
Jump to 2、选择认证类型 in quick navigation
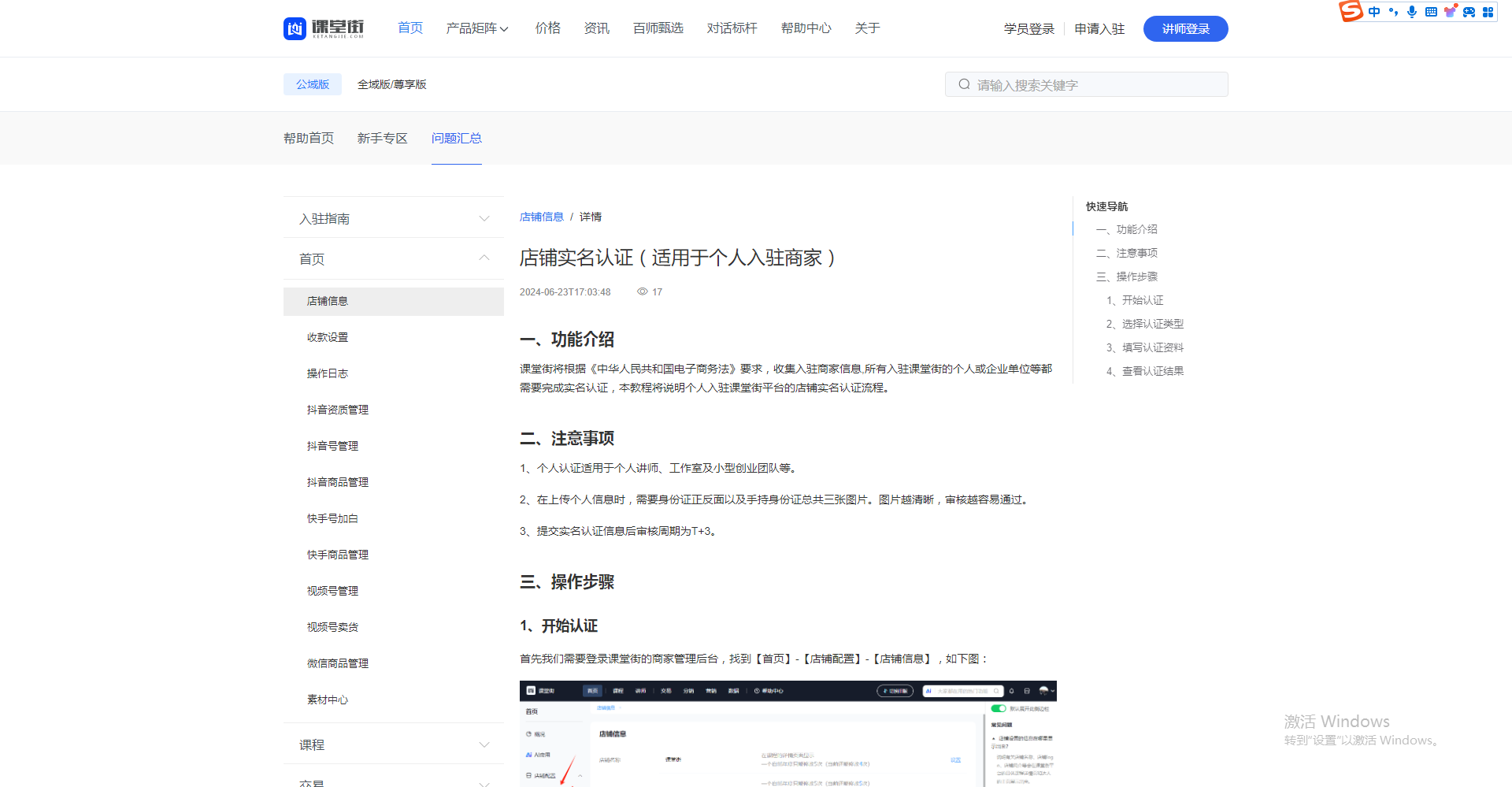[1145, 324]
